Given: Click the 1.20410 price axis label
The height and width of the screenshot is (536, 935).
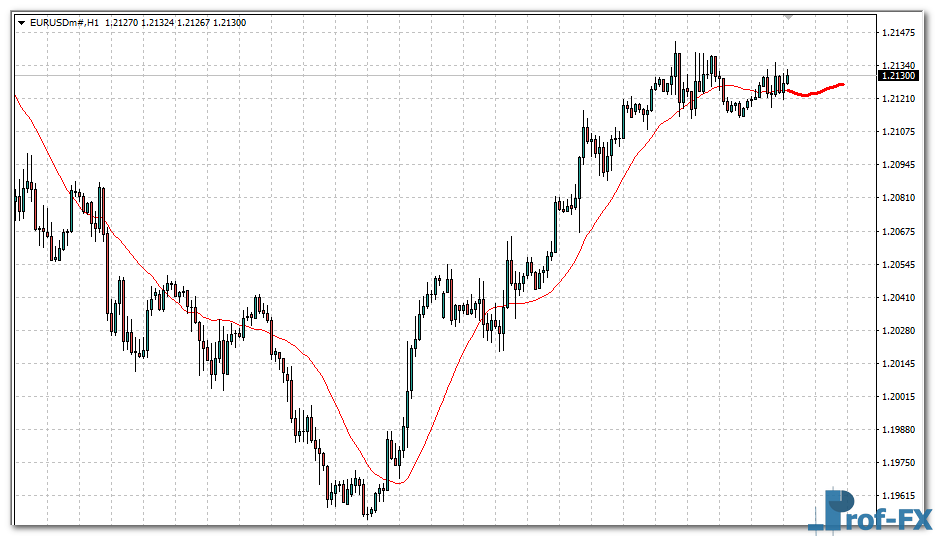Looking at the screenshot, I should (898, 298).
